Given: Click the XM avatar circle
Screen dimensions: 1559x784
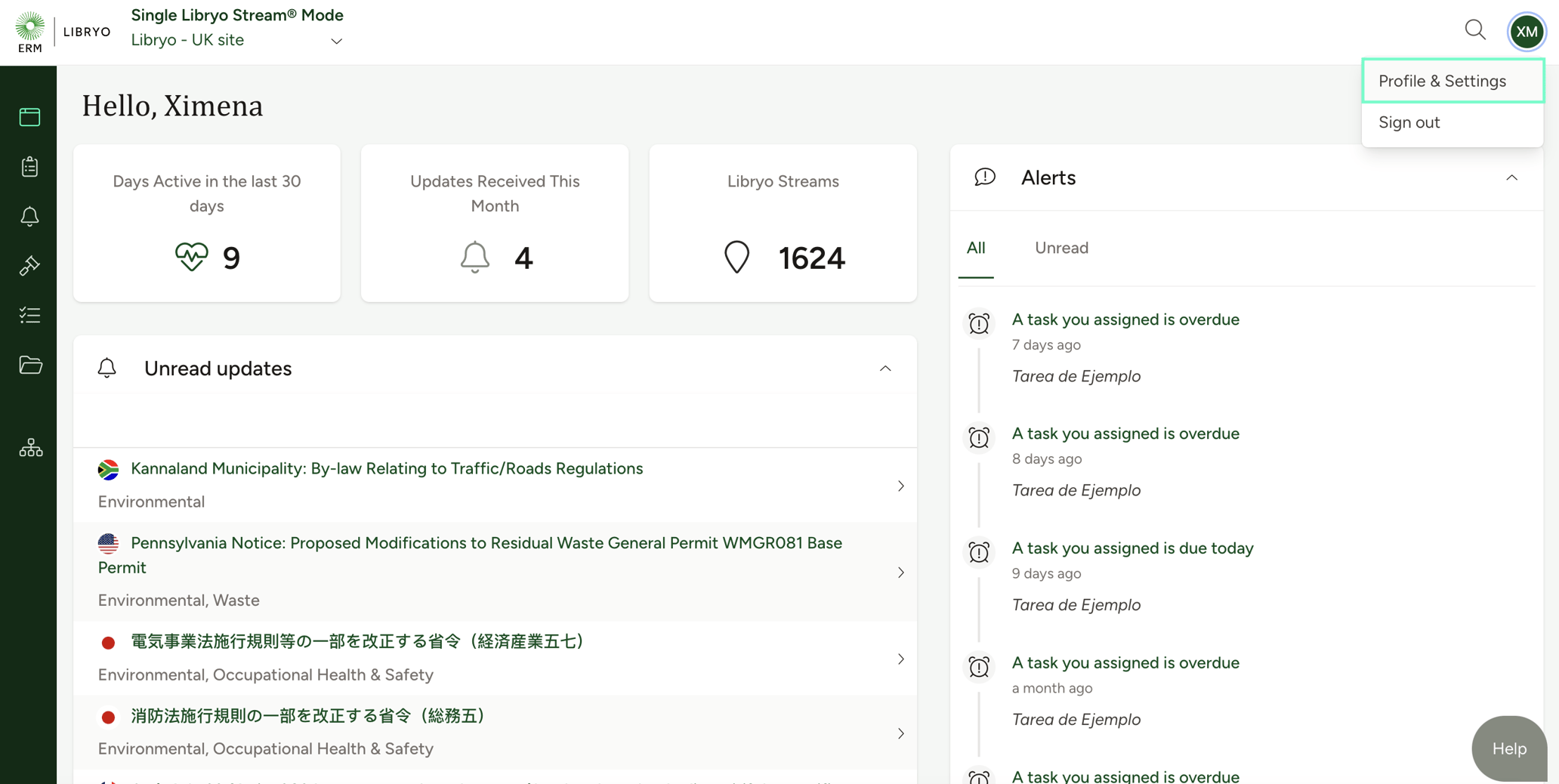Looking at the screenshot, I should click(1527, 31).
